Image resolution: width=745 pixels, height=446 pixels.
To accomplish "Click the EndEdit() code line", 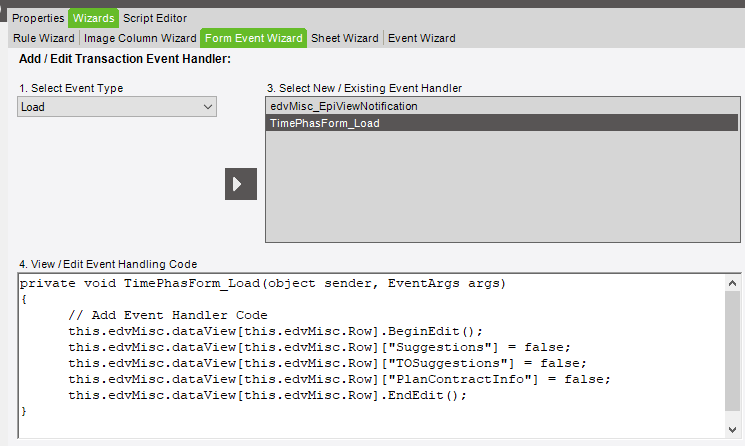I will tap(267, 395).
